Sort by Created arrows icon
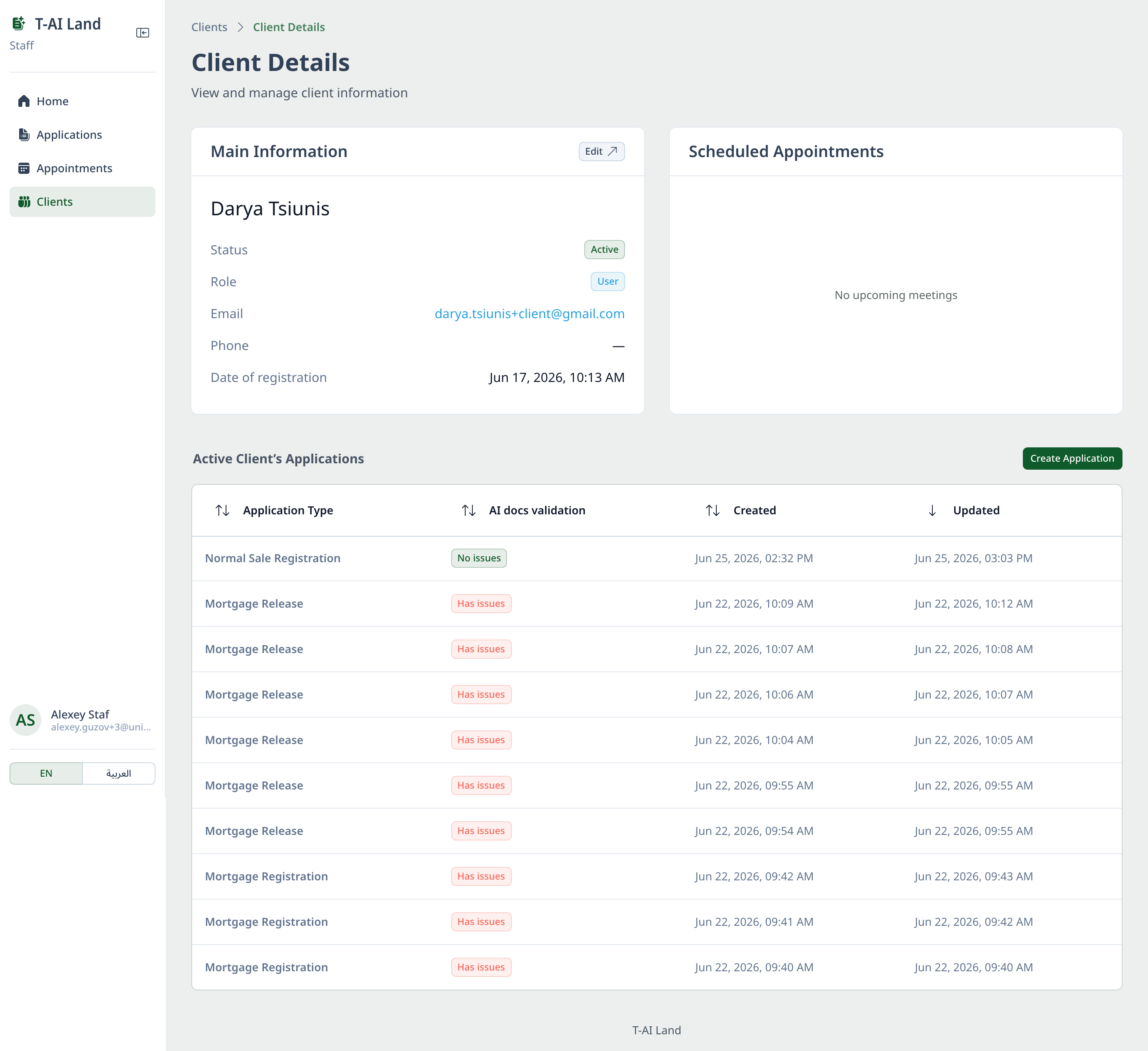Image resolution: width=1148 pixels, height=1051 pixels. click(713, 510)
